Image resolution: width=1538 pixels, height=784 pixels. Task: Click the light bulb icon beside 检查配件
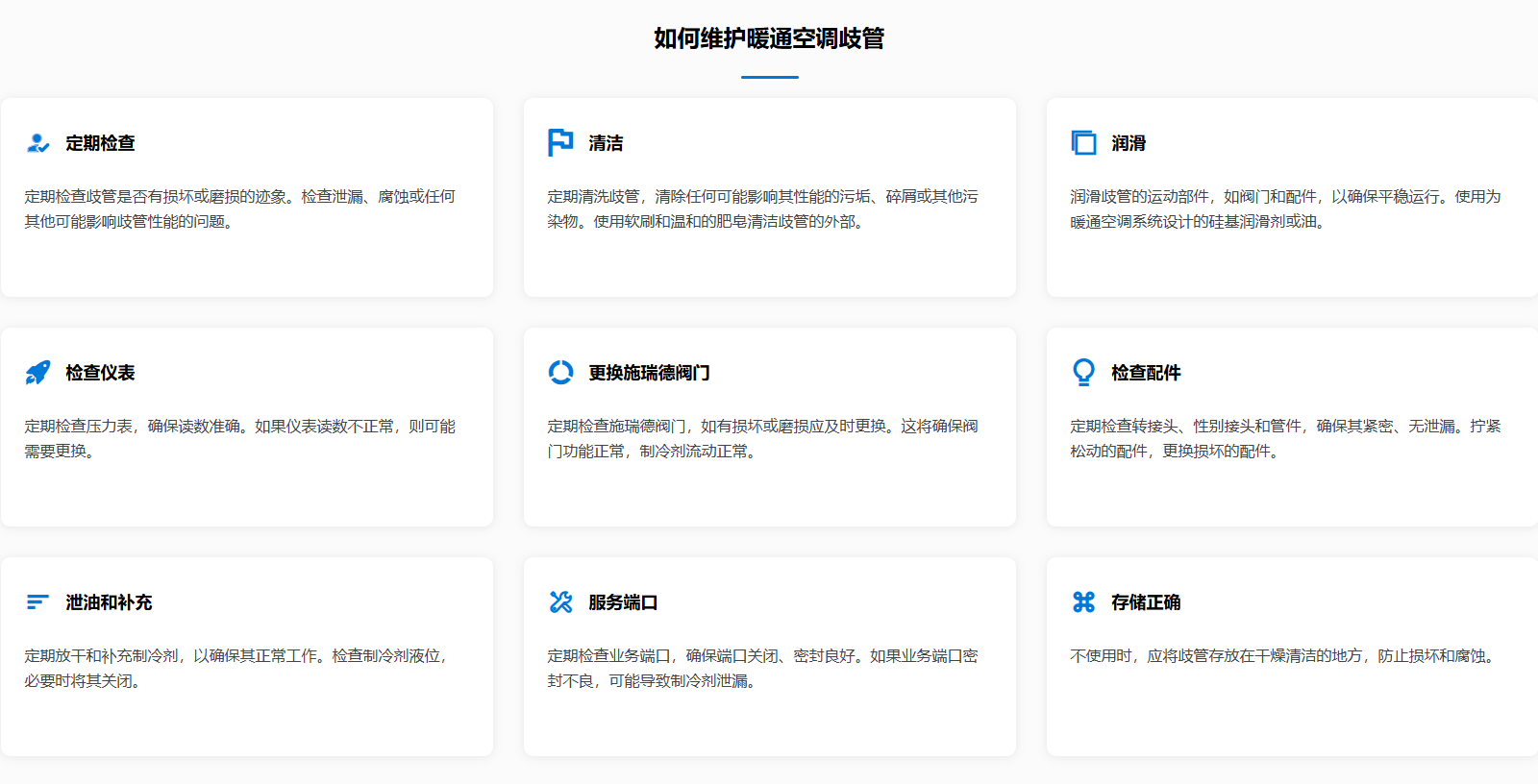click(x=1083, y=372)
